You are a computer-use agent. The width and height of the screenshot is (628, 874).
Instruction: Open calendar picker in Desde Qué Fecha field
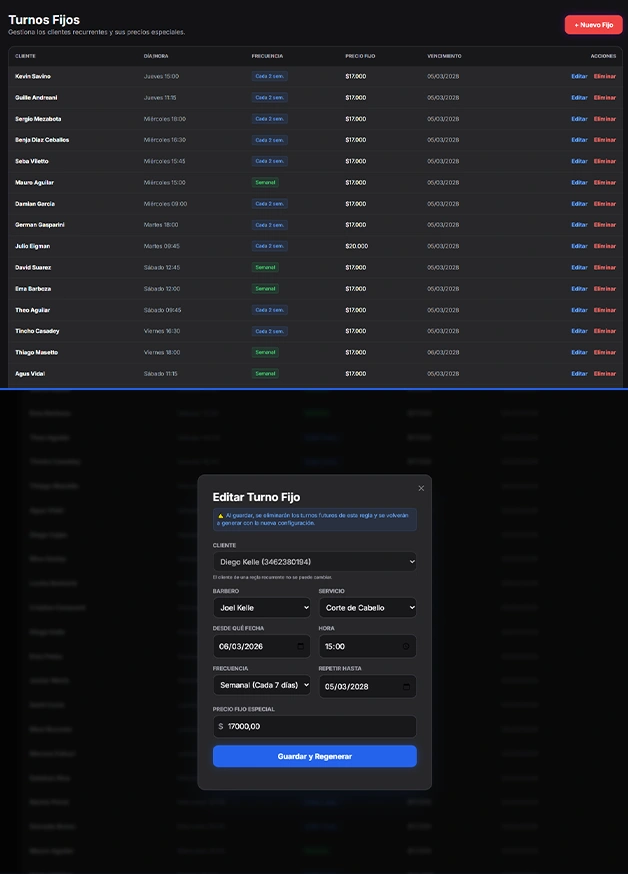300,647
